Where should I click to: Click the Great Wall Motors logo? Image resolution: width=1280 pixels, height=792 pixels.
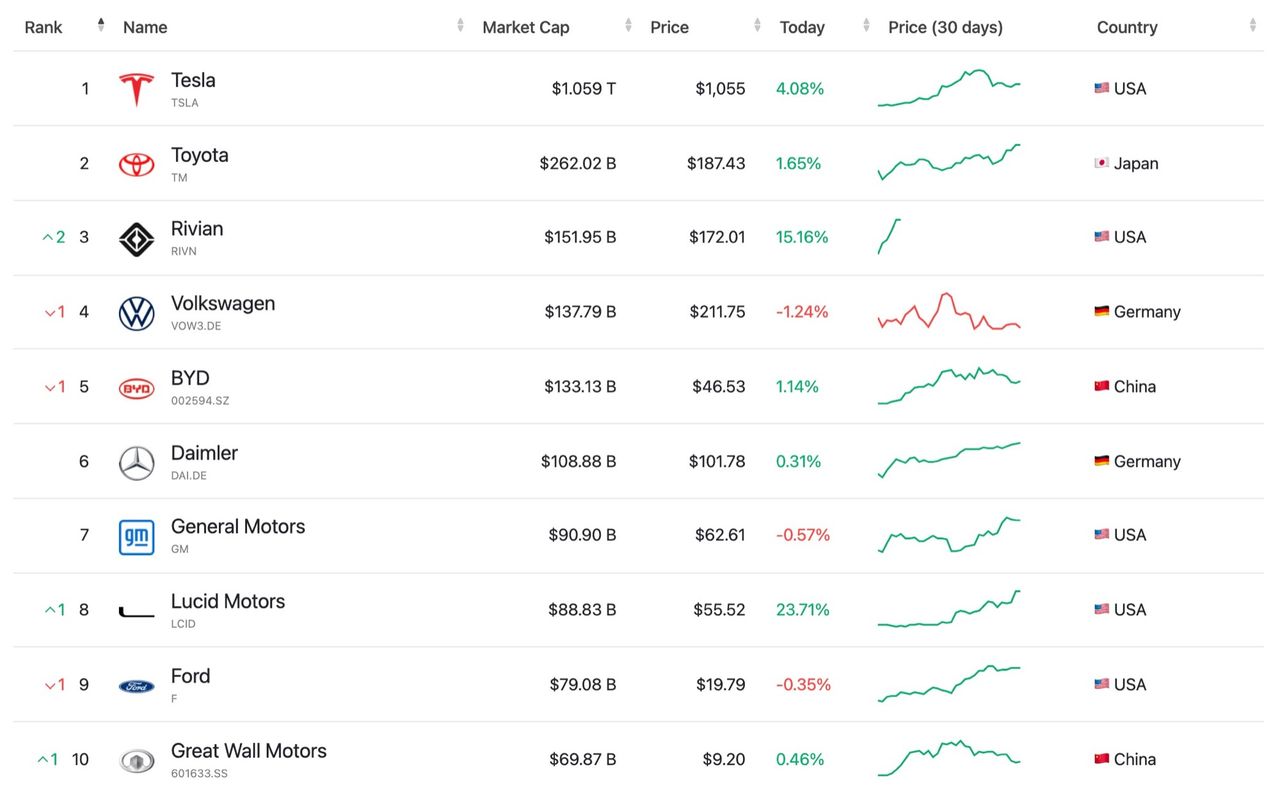(x=136, y=761)
